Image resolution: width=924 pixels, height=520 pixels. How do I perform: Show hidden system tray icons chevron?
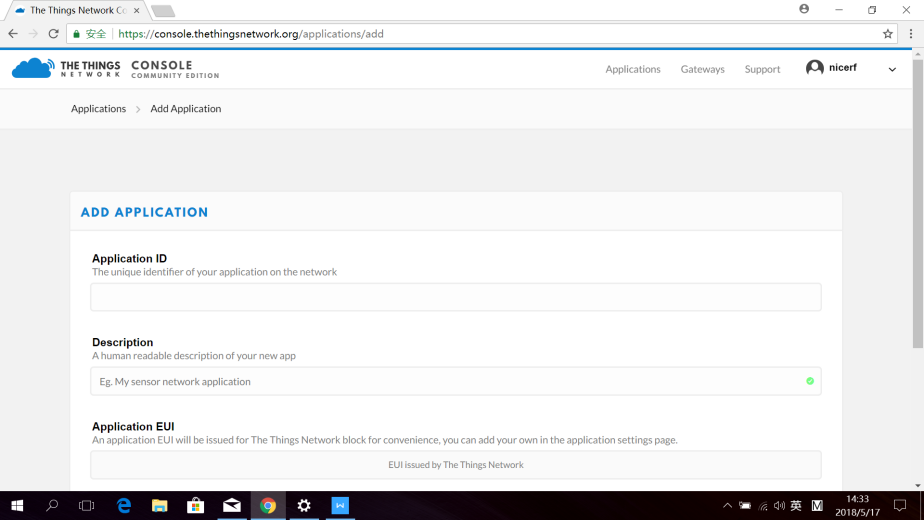(727, 506)
